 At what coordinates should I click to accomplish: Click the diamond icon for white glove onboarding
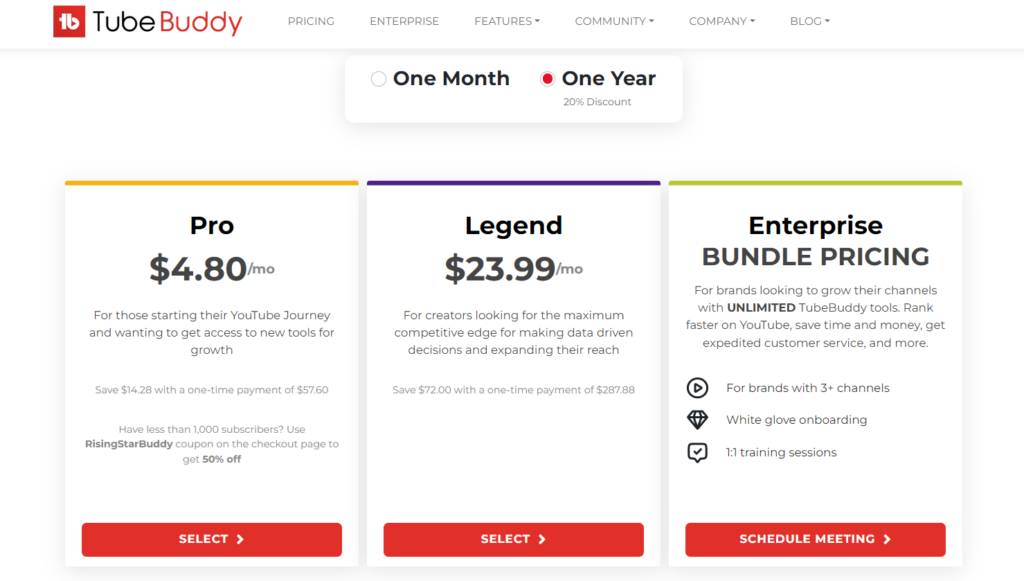coord(697,420)
